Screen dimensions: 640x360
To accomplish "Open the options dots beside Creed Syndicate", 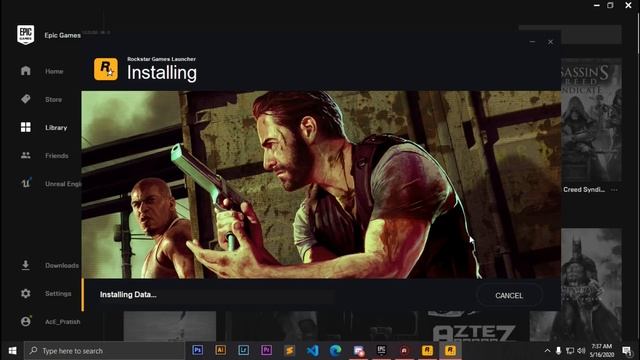I will 614,190.
